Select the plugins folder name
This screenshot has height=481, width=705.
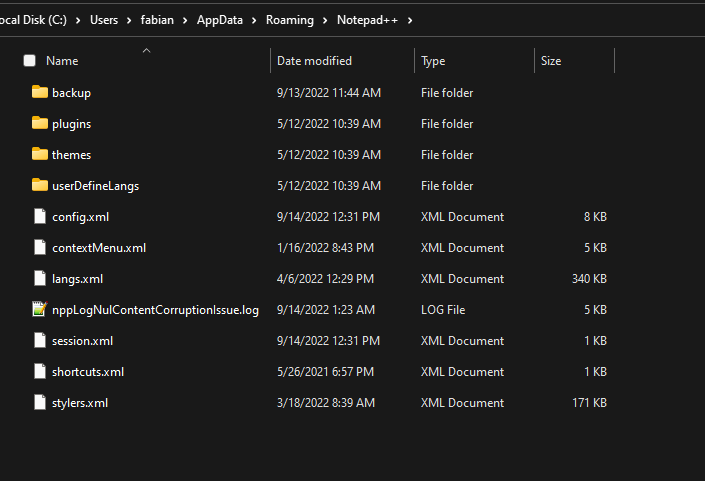71,124
